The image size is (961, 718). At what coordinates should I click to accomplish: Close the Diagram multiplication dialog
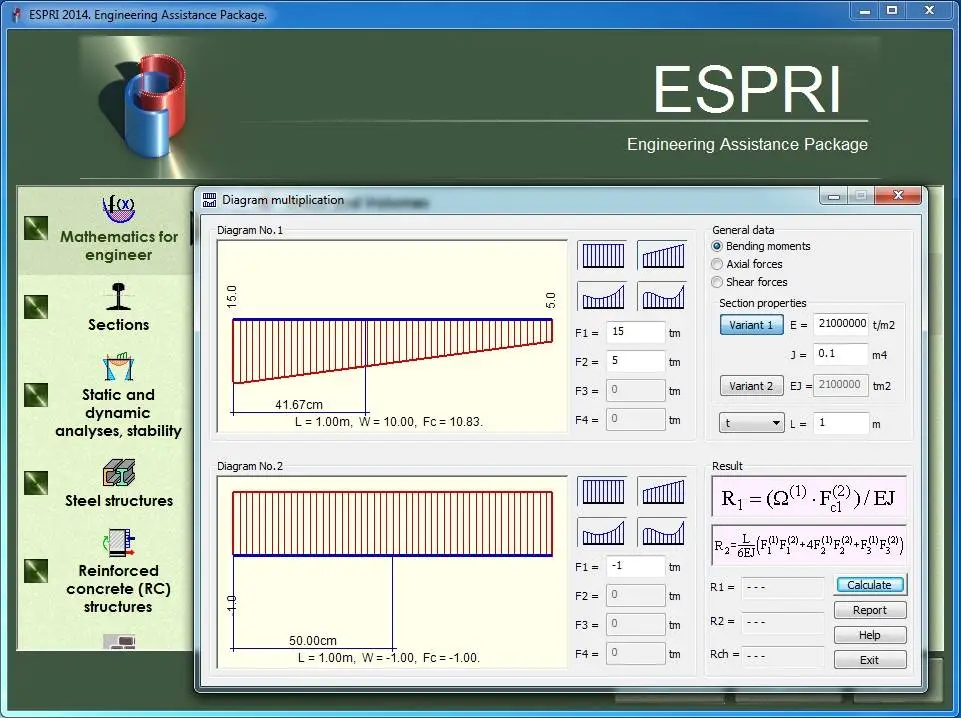898,195
